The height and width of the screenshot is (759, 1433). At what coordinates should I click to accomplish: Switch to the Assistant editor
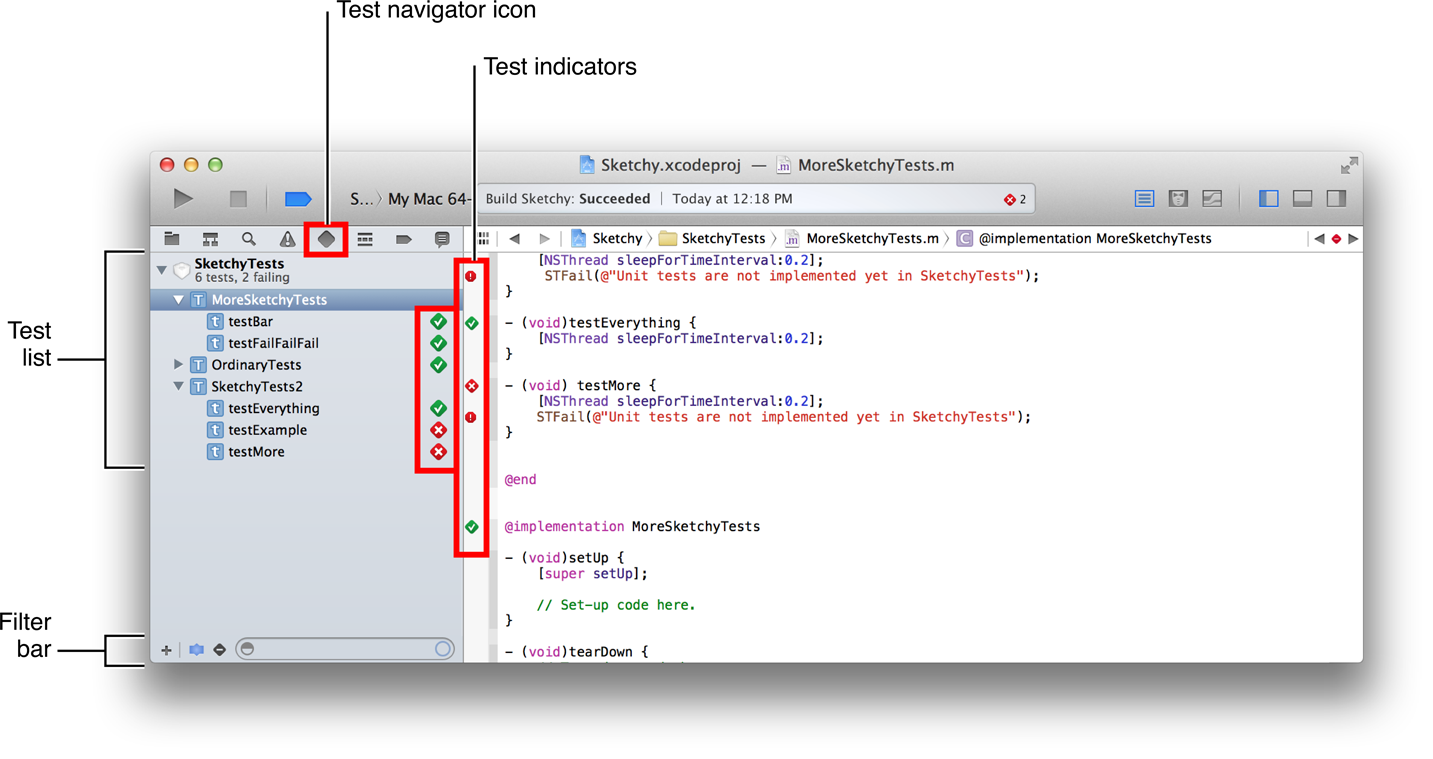tap(1178, 199)
